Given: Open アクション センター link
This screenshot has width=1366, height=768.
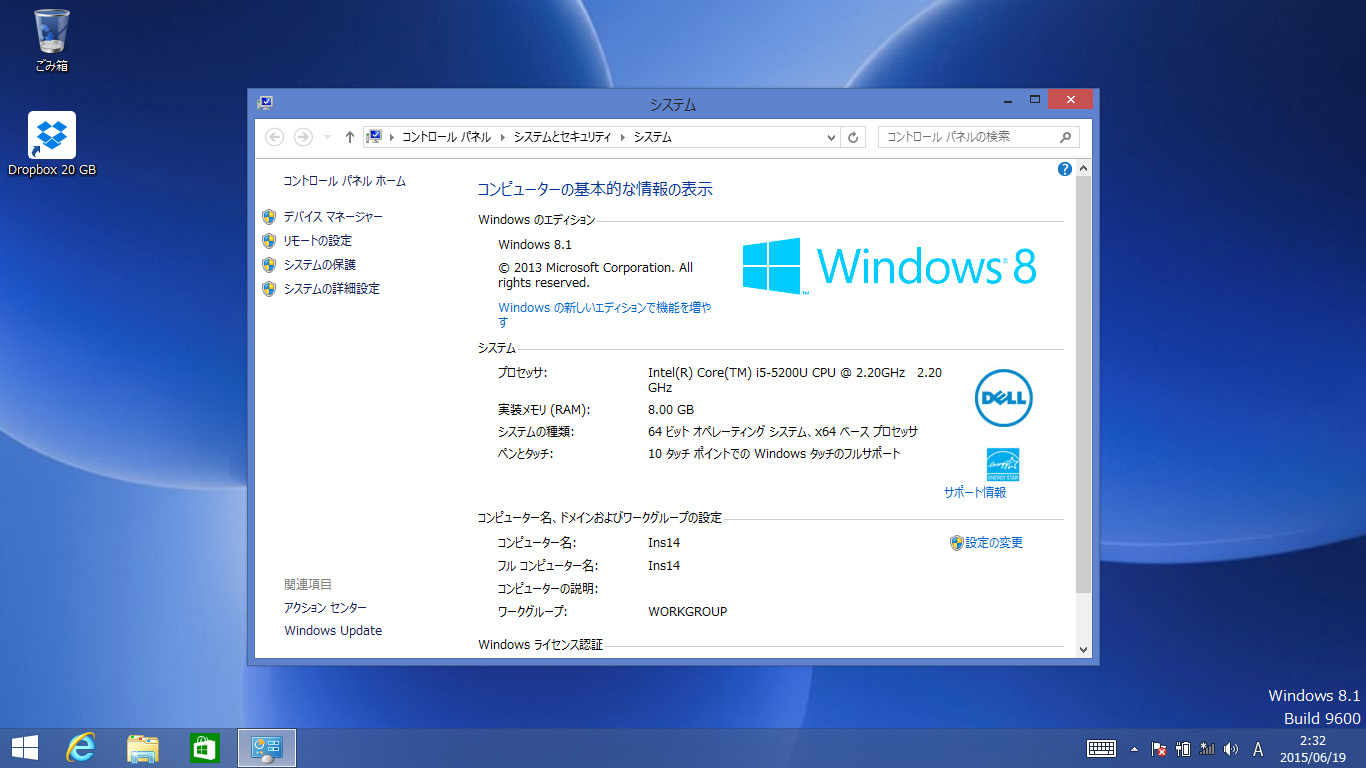Looking at the screenshot, I should (x=325, y=607).
